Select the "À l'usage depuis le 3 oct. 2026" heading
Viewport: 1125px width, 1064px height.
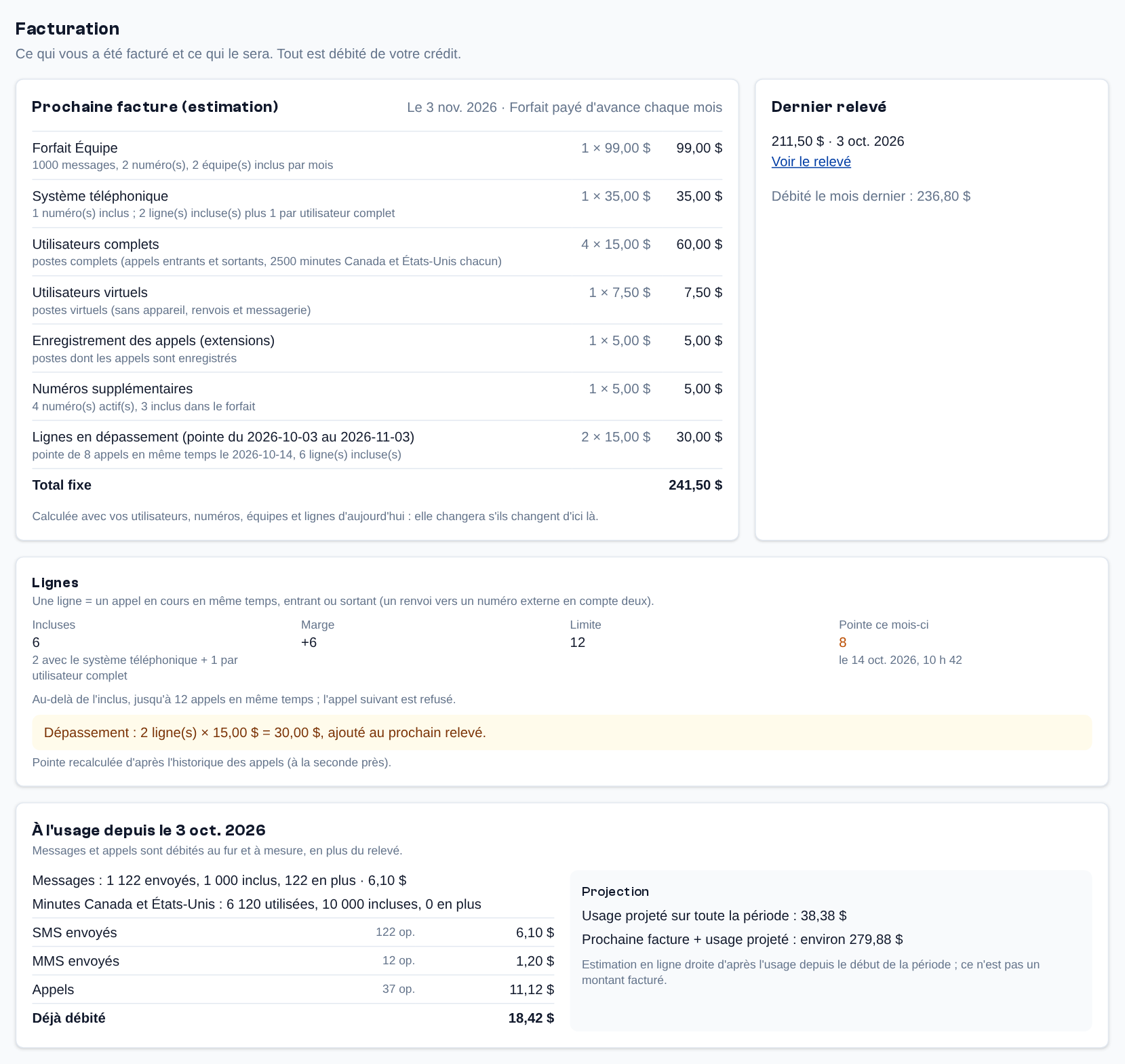(x=149, y=830)
